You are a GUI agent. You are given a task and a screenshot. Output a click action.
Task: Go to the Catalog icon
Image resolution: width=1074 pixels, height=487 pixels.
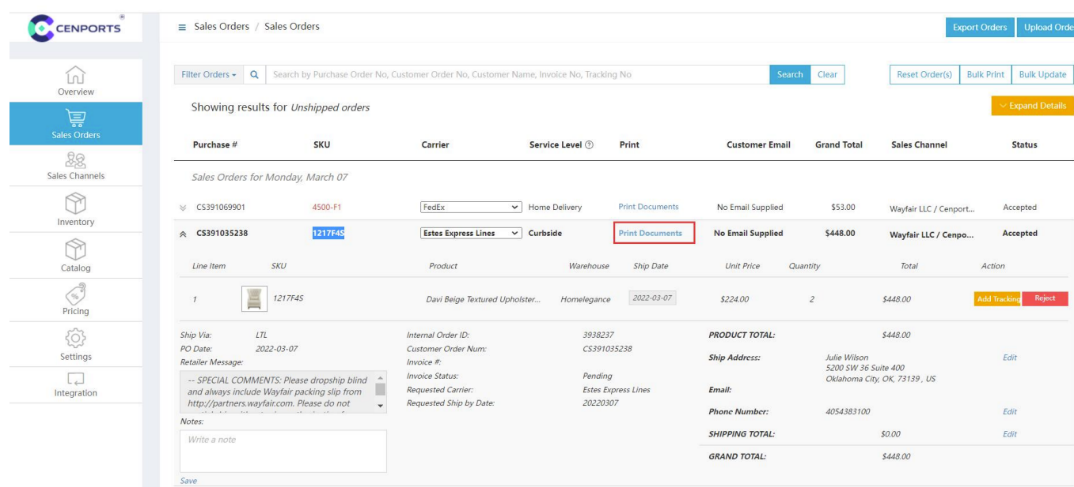tap(75, 250)
